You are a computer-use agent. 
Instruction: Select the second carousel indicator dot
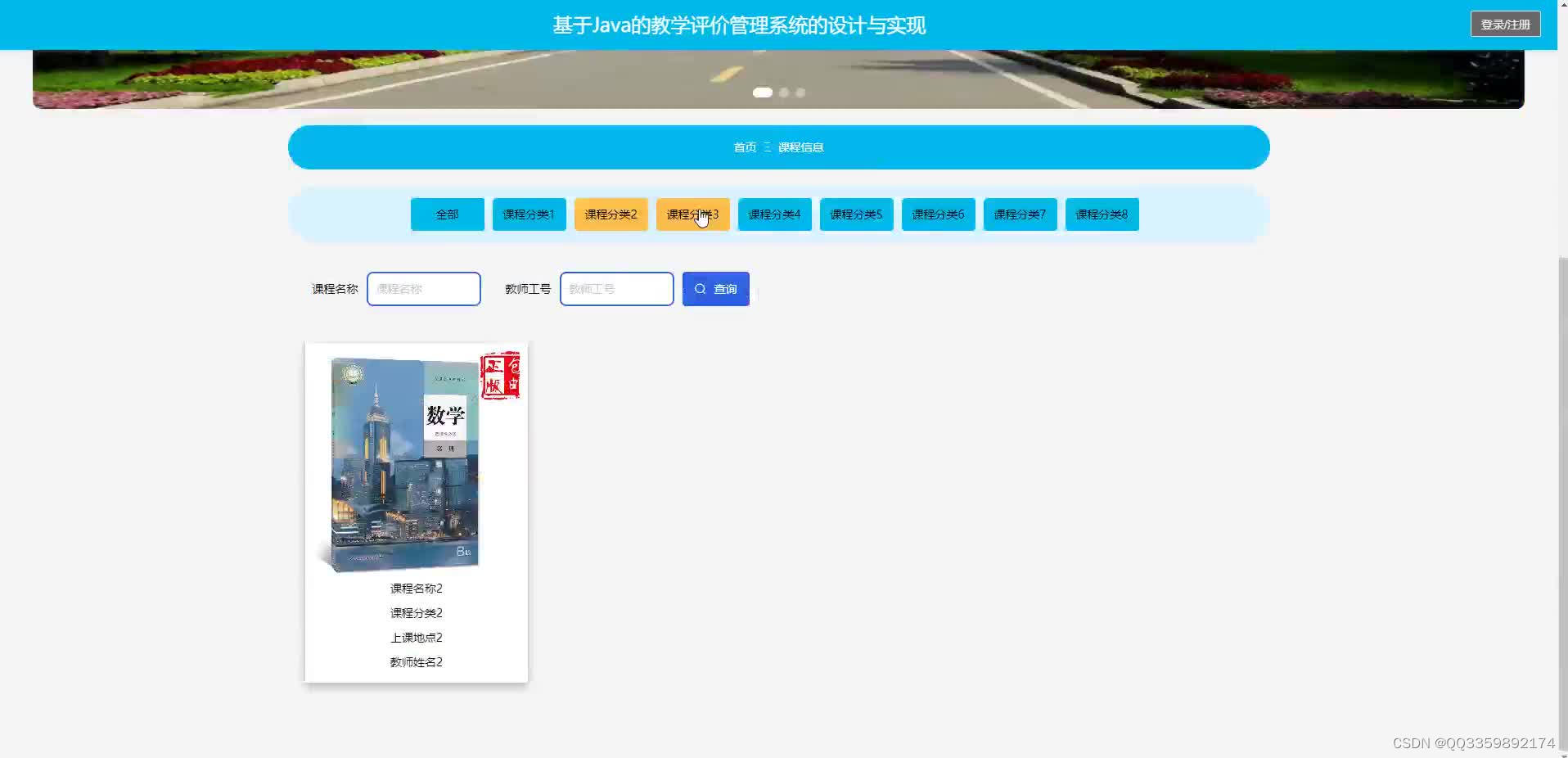784,92
